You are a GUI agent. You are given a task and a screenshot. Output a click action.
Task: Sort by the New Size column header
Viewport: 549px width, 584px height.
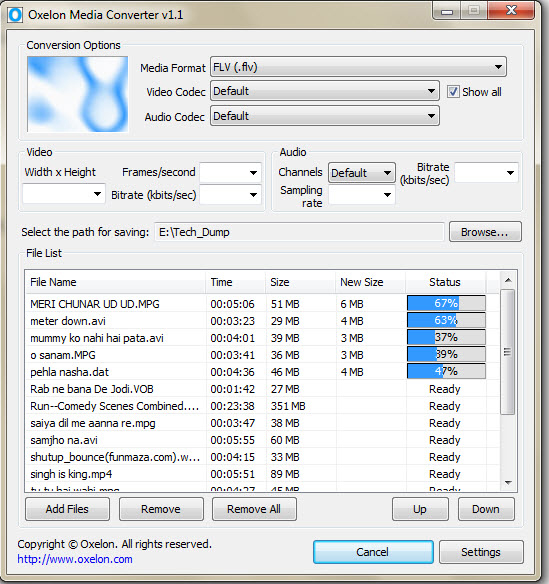point(370,282)
